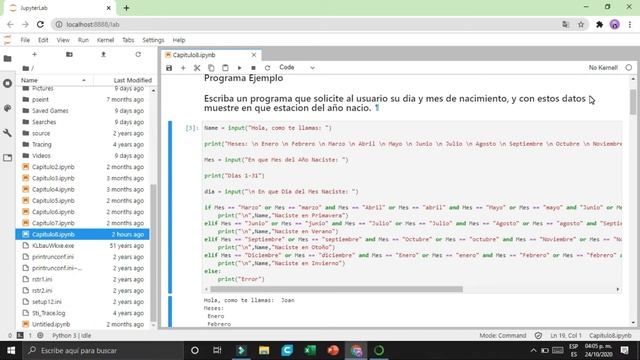Sort files by Last Modified column
The image size is (640, 360).
point(122,80)
